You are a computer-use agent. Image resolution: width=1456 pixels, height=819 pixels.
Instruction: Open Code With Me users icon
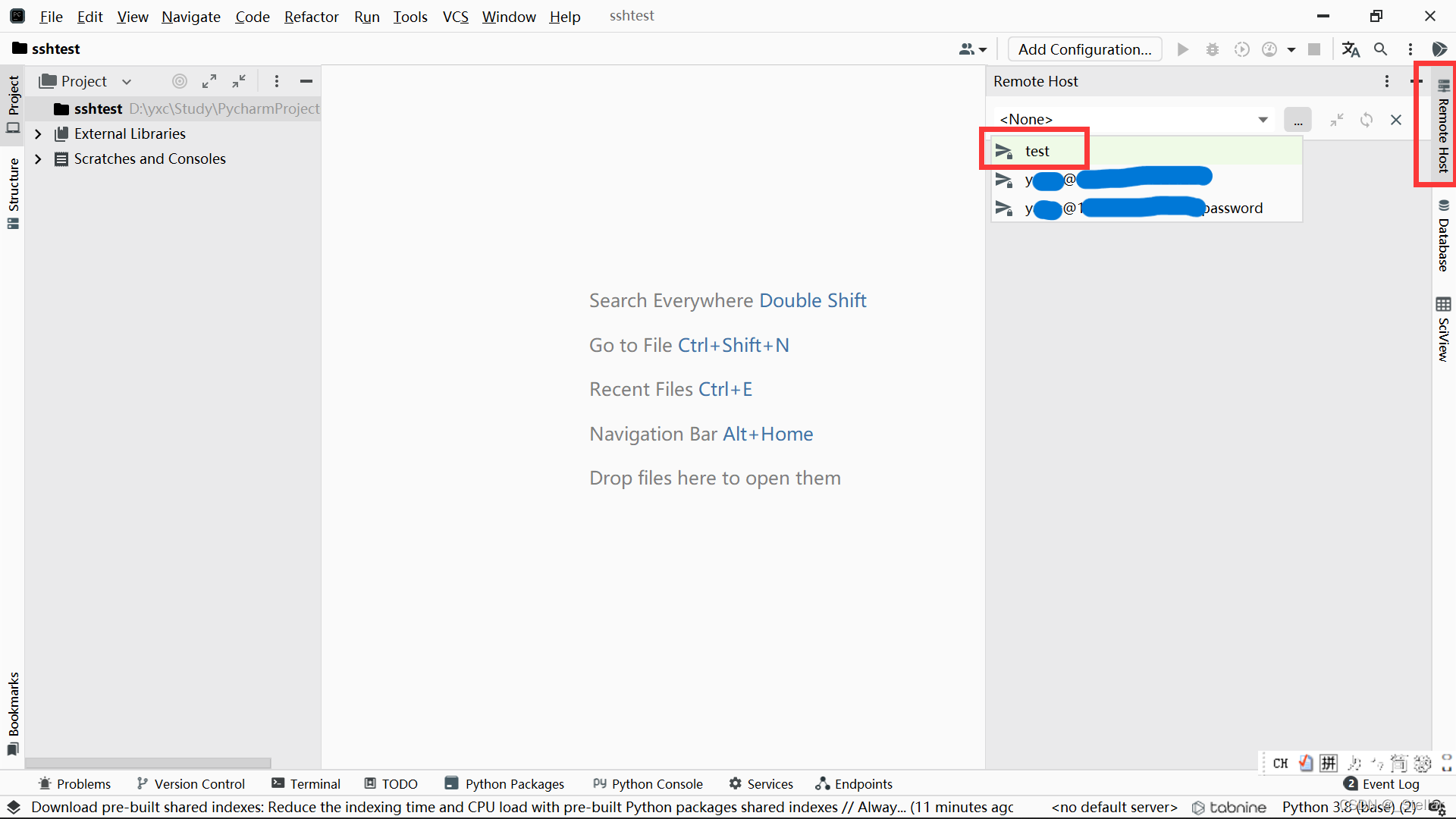point(972,49)
